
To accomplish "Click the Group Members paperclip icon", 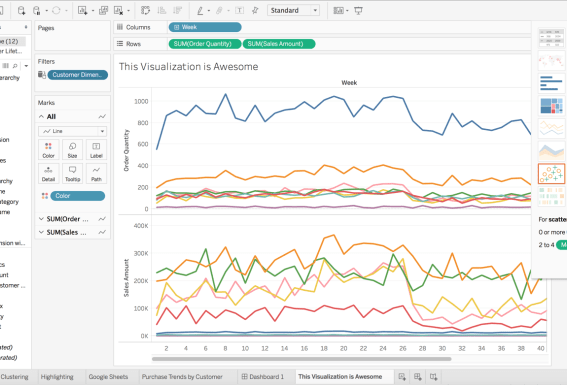I will pyautogui.click(x=219, y=11).
